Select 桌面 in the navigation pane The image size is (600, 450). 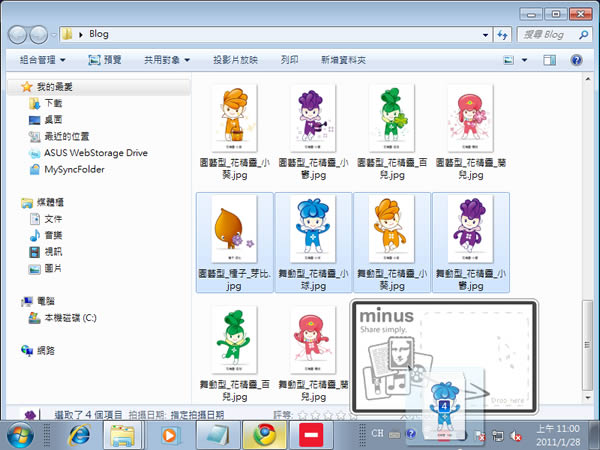click(53, 119)
